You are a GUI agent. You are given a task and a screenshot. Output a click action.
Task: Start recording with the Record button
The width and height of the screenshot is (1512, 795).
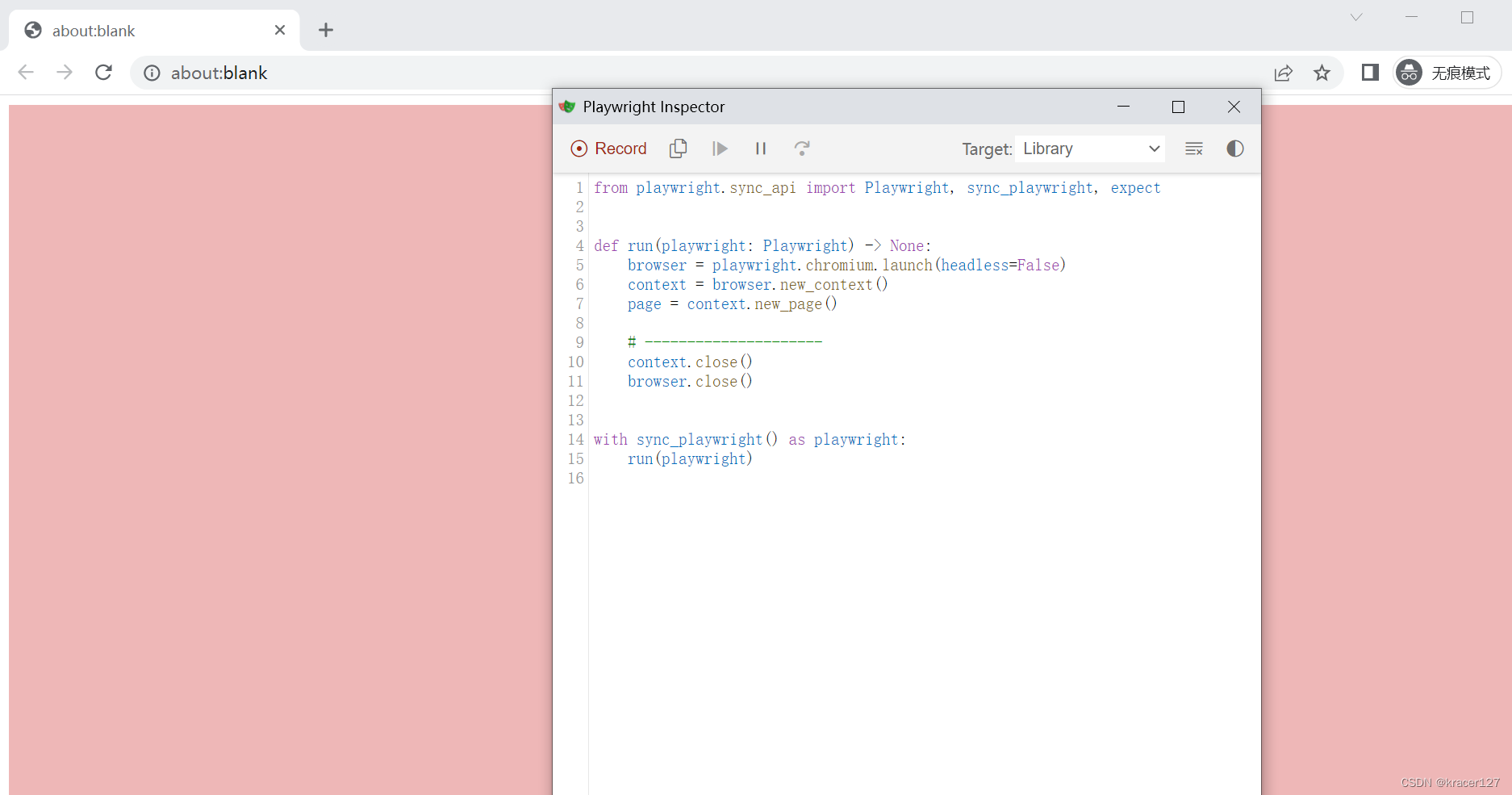(x=608, y=149)
